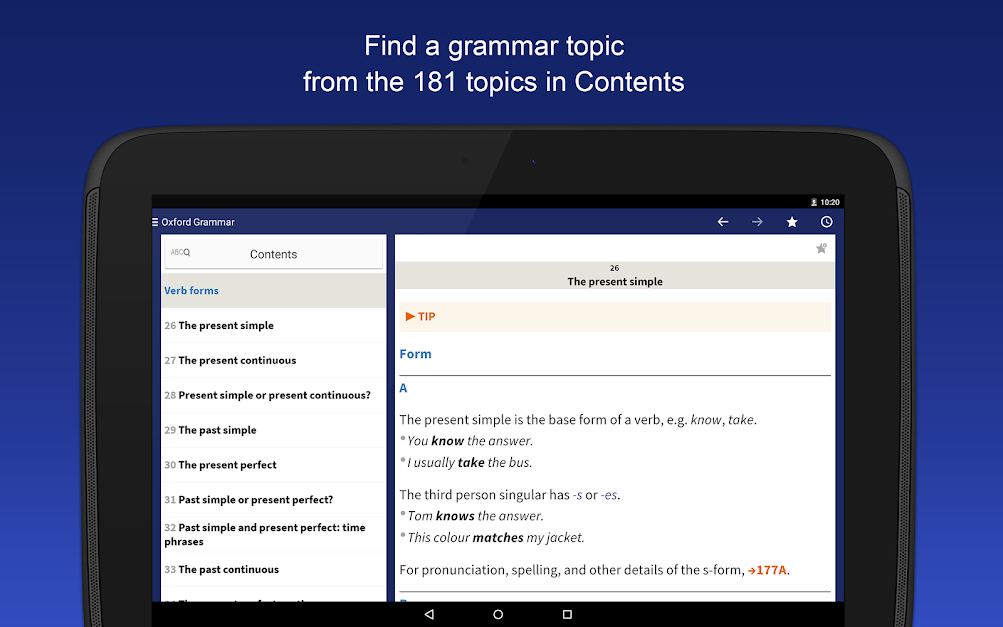Open Past simple or present perfect? topic

(273, 500)
